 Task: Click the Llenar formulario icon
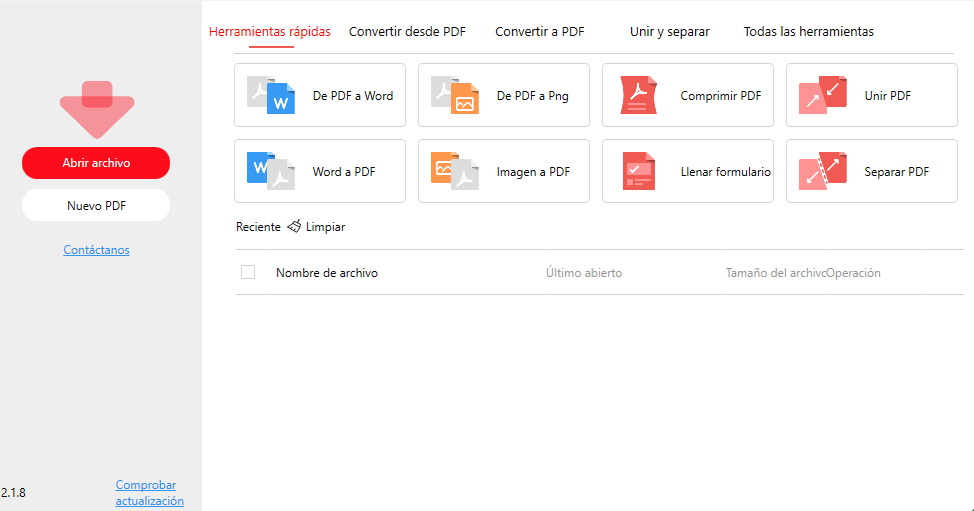(x=639, y=171)
